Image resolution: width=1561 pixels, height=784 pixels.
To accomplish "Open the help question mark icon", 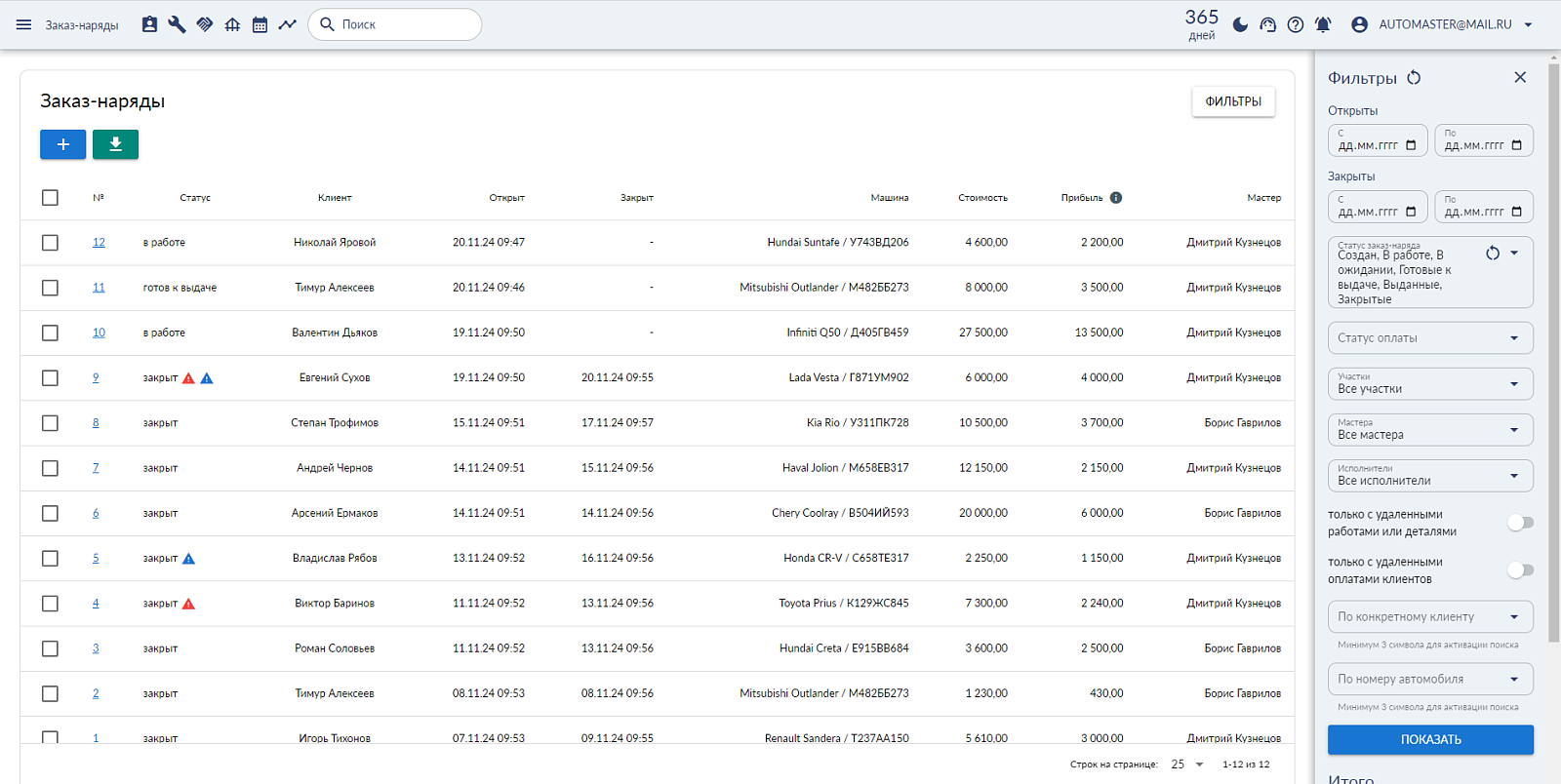I will pos(1295,24).
